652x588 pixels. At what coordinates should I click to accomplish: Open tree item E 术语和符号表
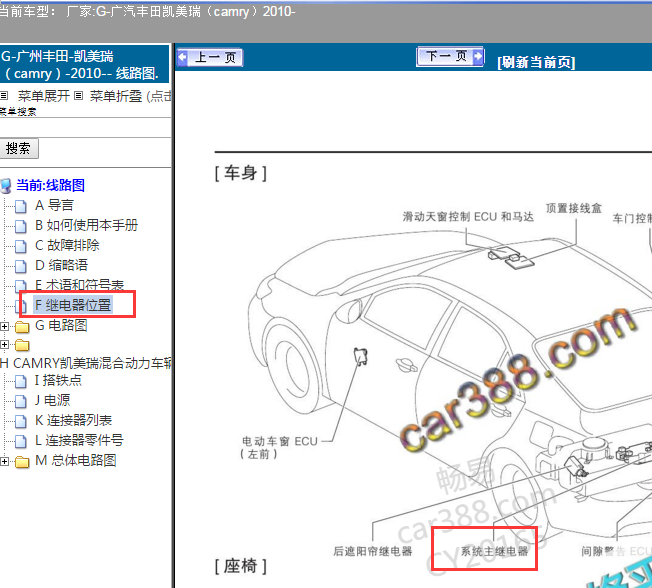coord(79,285)
